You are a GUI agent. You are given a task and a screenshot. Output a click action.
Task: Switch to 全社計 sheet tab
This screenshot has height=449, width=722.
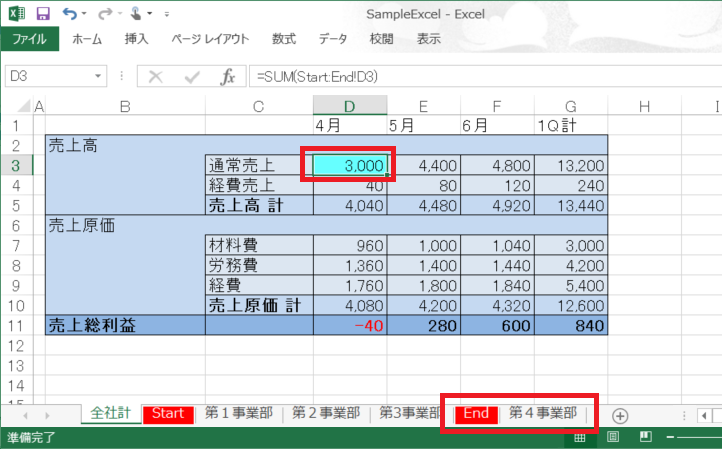click(111, 414)
